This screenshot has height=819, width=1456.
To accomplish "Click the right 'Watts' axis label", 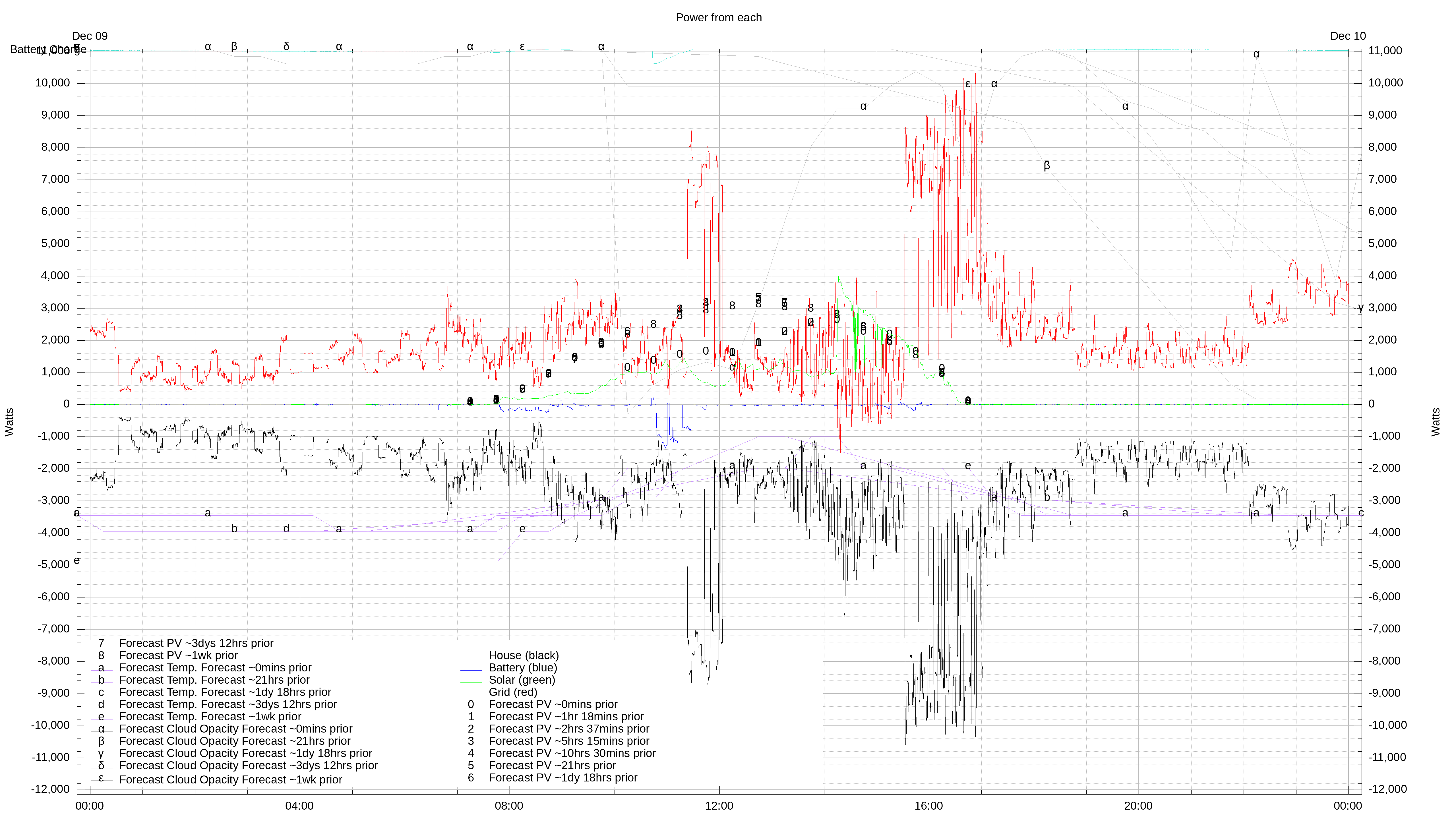I will click(x=1436, y=422).
